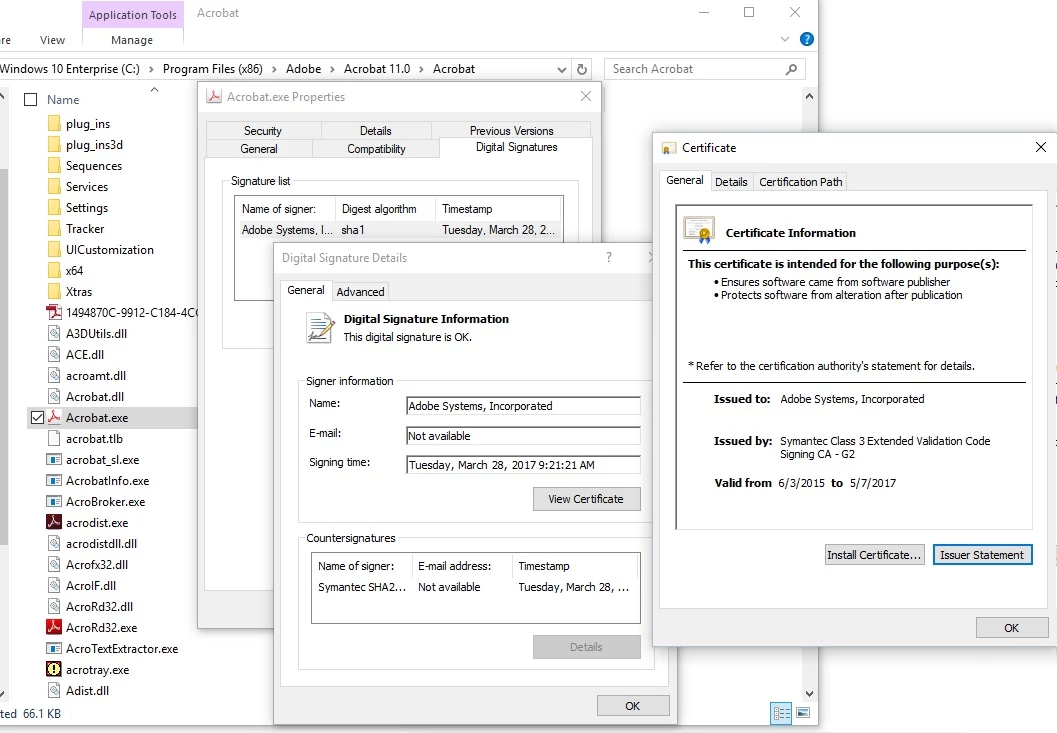Click the Install Certificate button
1057x733 pixels.
click(x=874, y=555)
